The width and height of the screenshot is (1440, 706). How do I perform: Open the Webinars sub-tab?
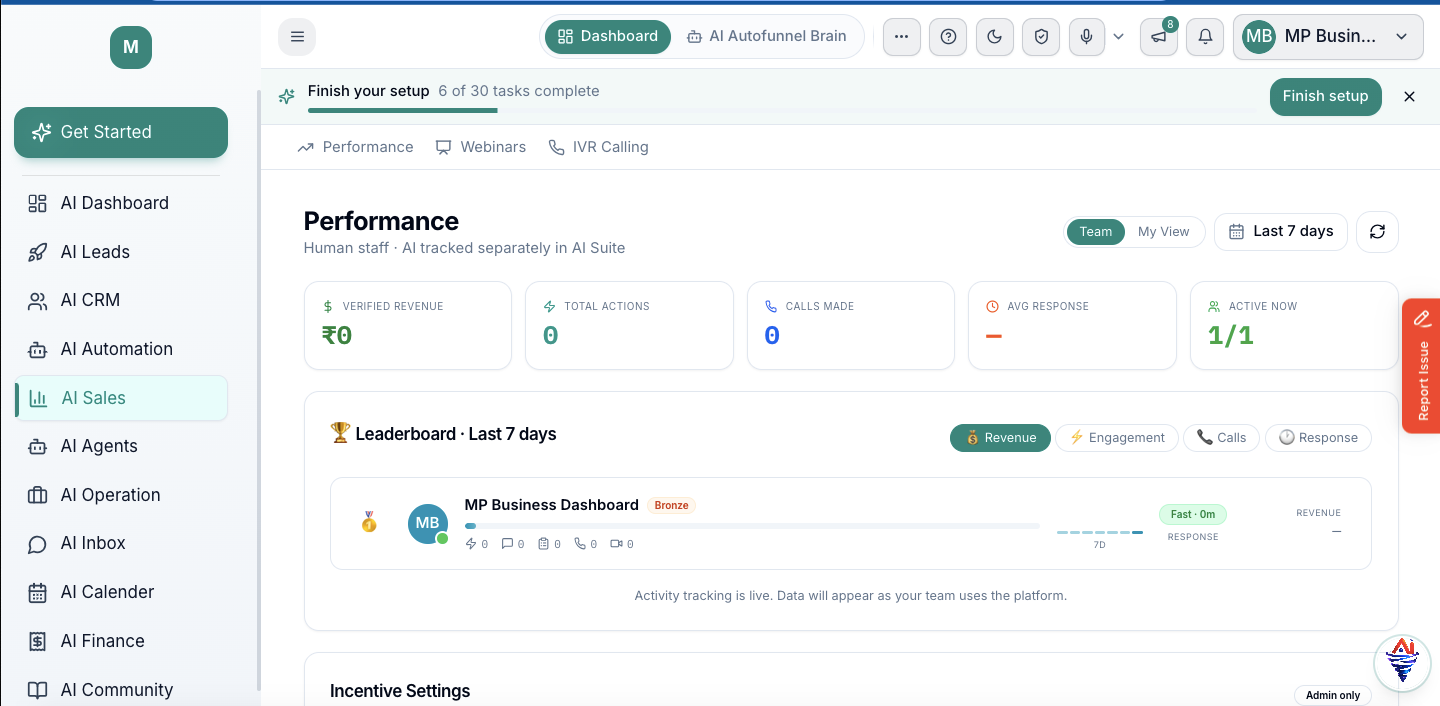click(x=481, y=147)
